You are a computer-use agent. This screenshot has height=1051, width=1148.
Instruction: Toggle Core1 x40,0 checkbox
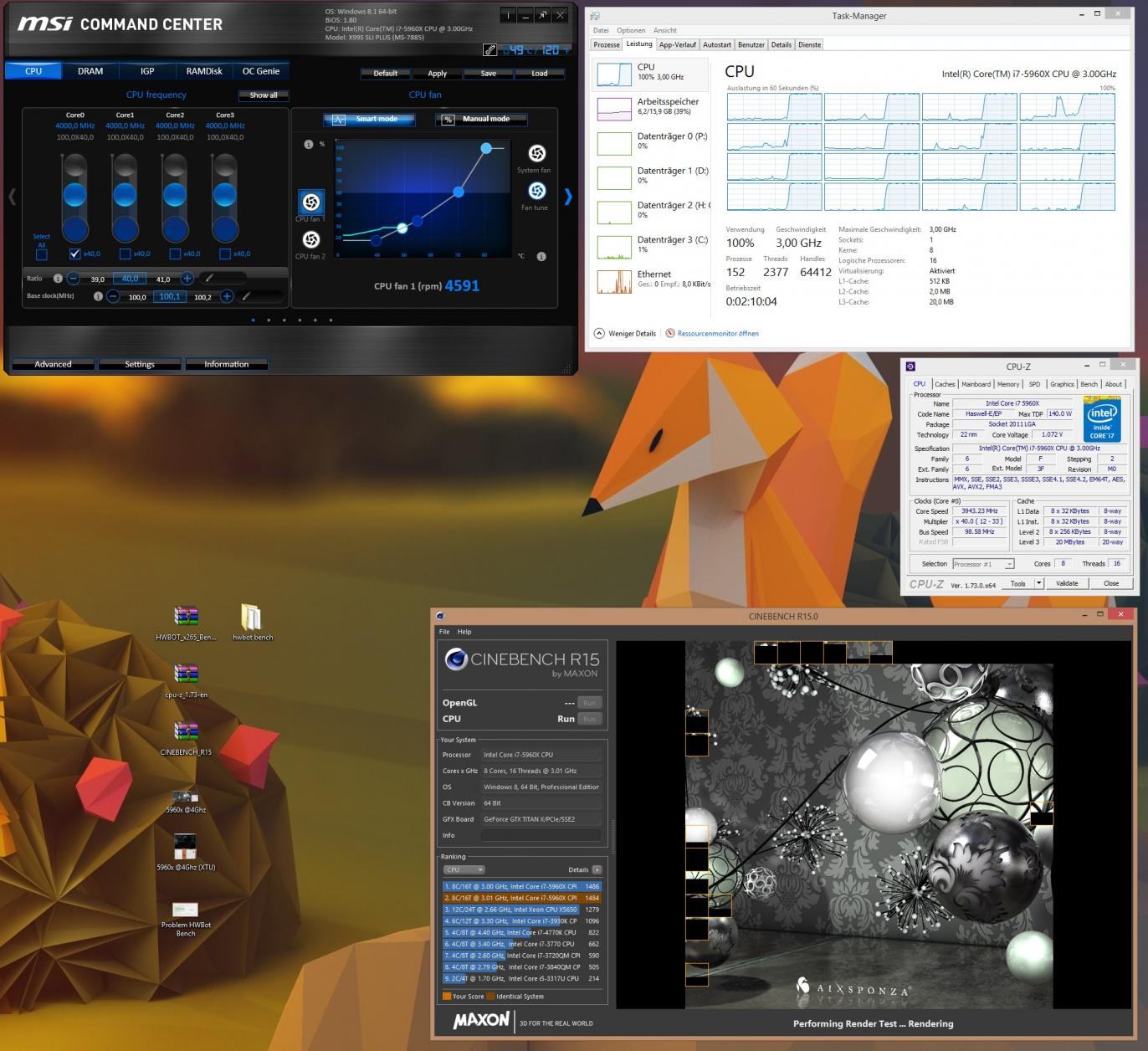click(x=126, y=254)
